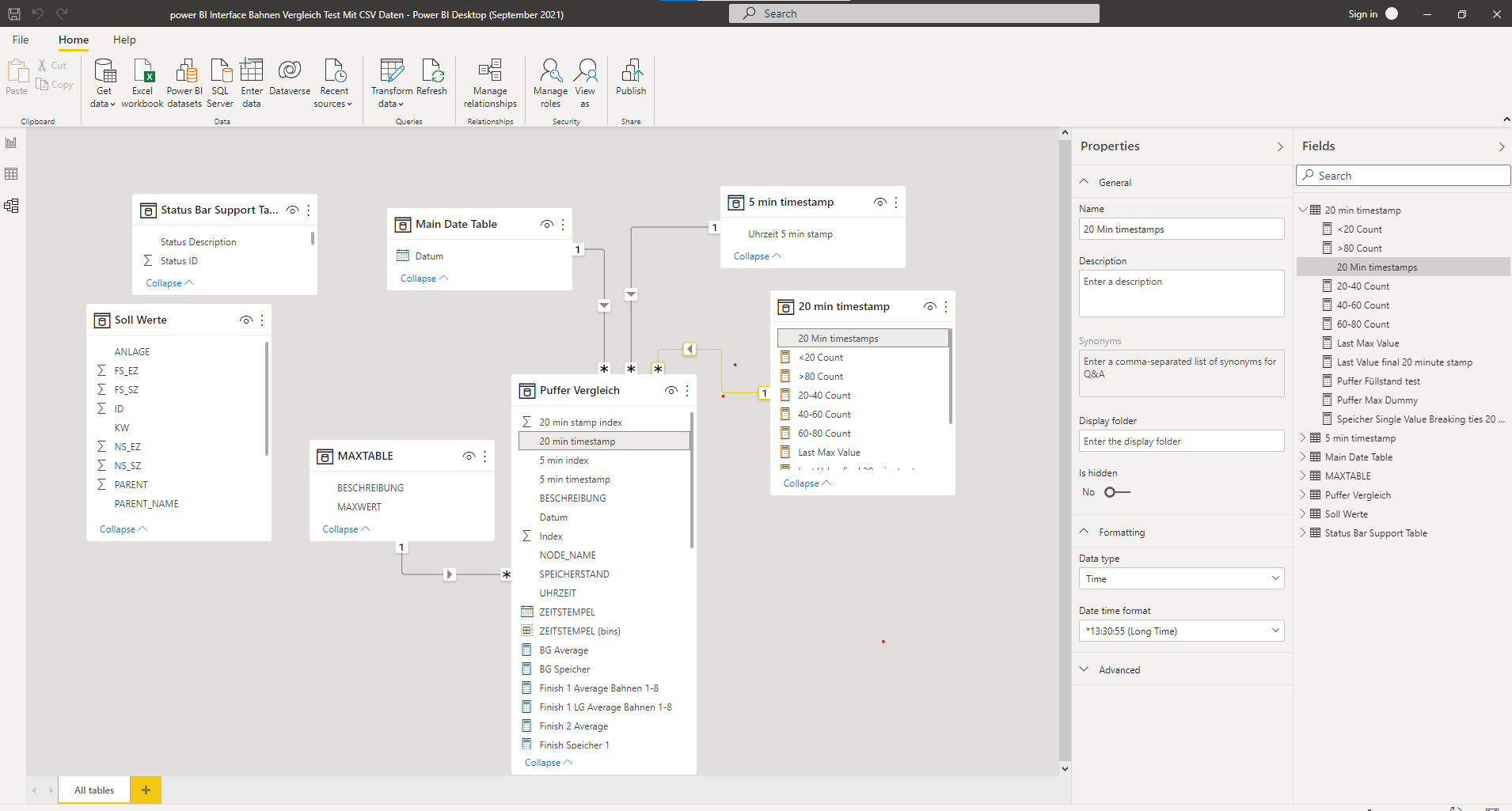Publish the report

tap(631, 78)
